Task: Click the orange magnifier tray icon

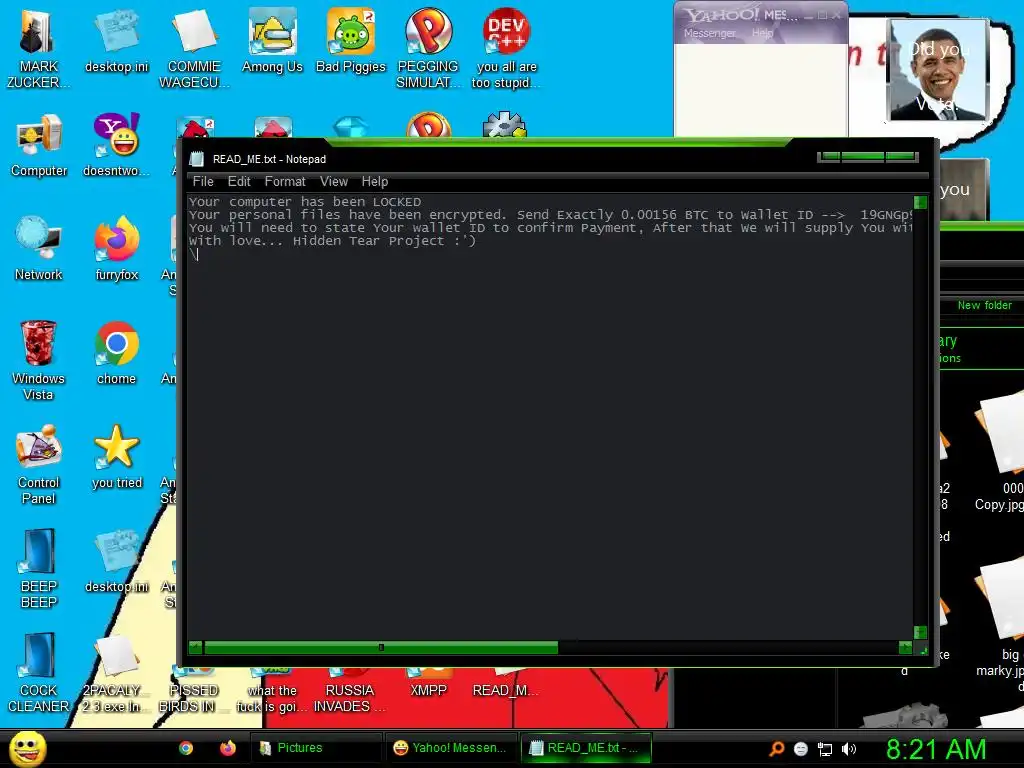Action: click(x=777, y=749)
